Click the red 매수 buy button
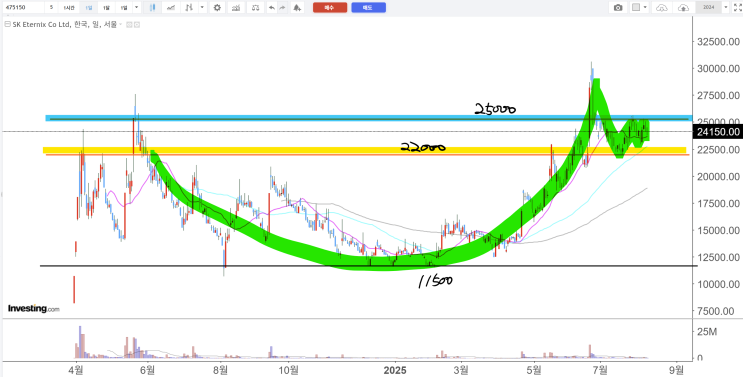The width and height of the screenshot is (743, 377). [x=330, y=8]
